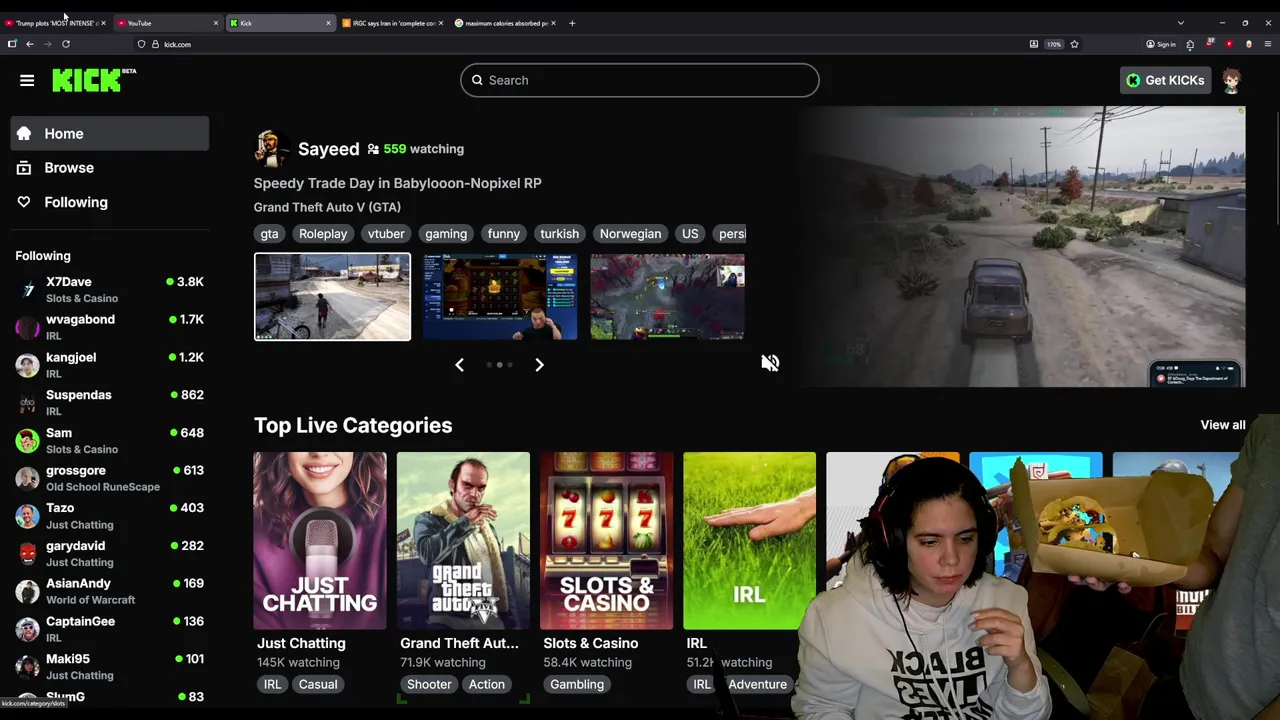Open garydavid in Following list
This screenshot has height=720, width=1280.
pyautogui.click(x=110, y=554)
